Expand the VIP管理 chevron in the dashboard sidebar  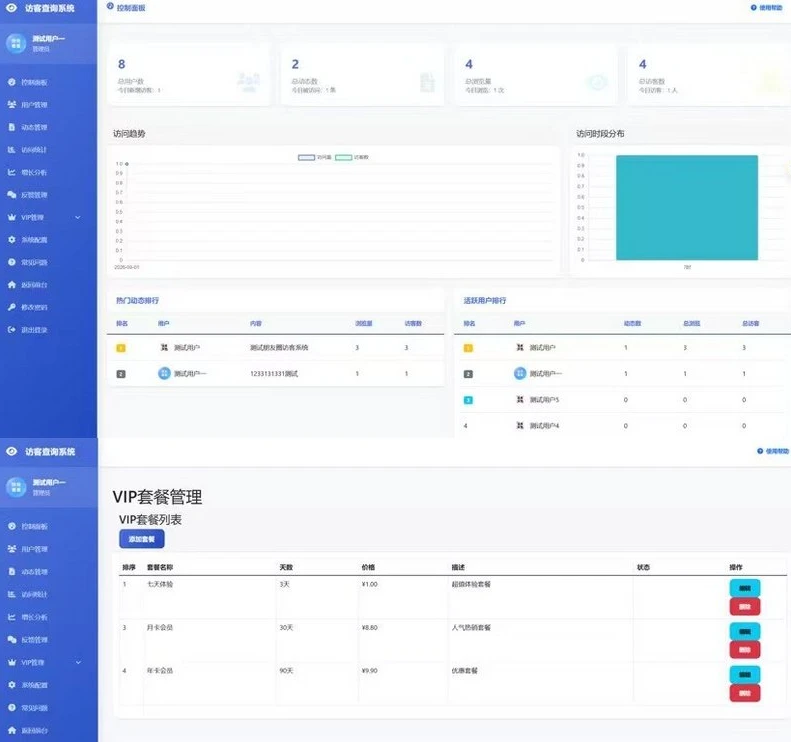click(x=78, y=217)
